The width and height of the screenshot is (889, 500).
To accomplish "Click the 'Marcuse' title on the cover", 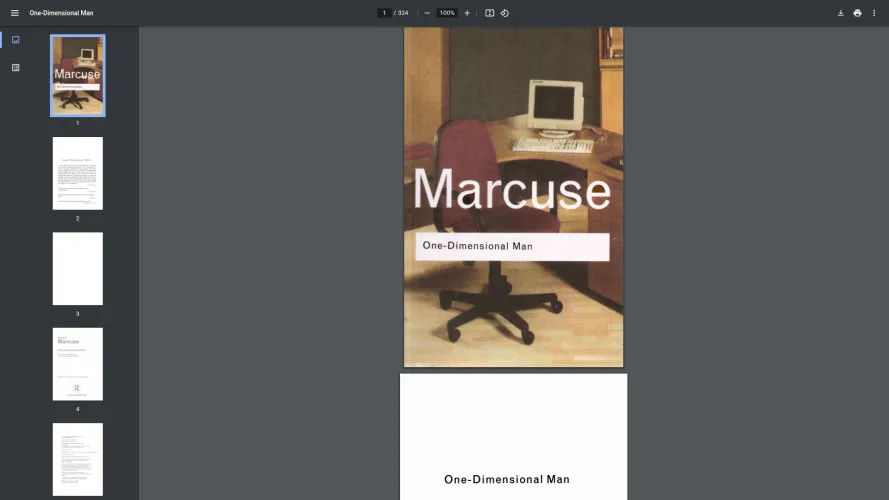I will point(512,189).
